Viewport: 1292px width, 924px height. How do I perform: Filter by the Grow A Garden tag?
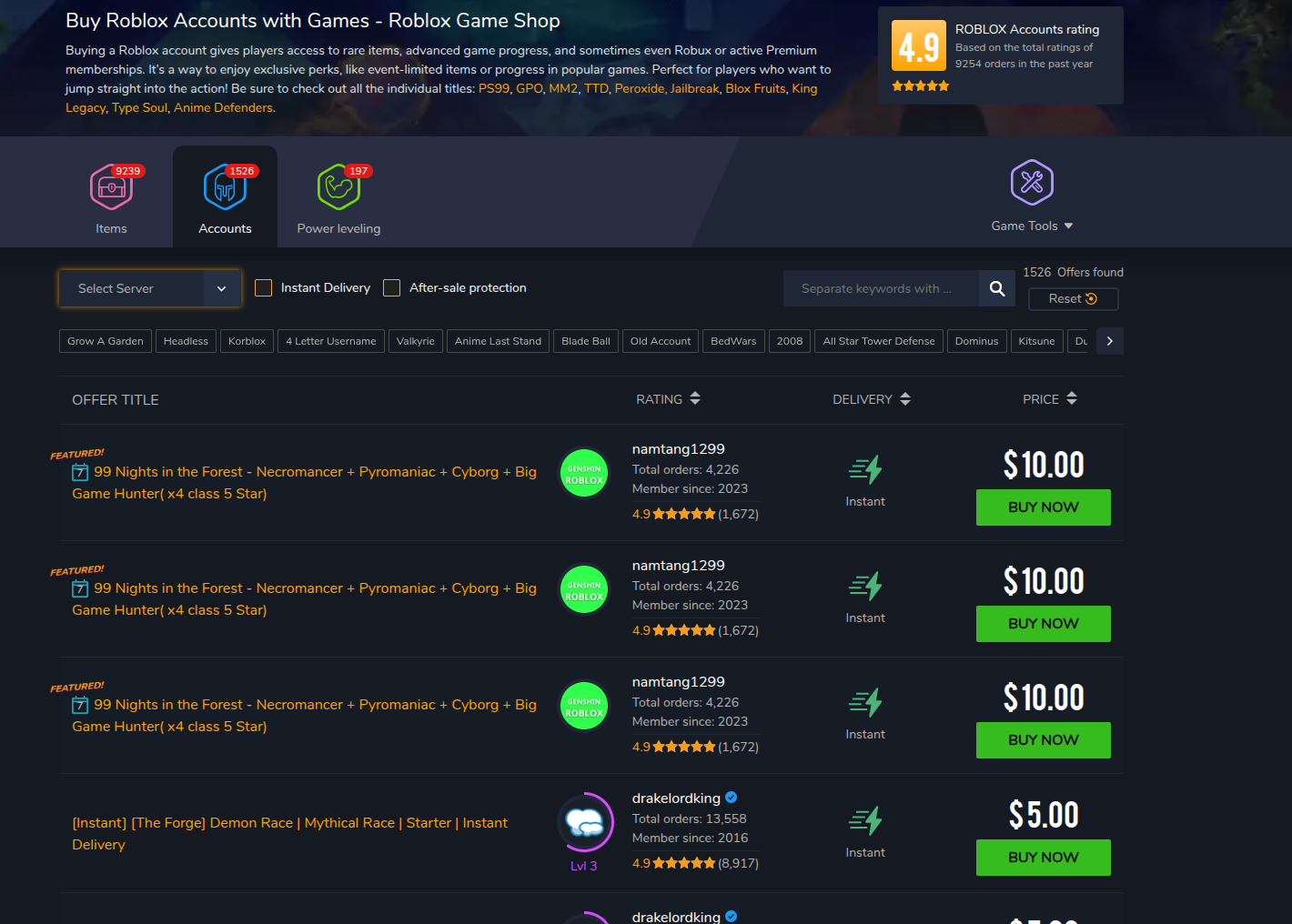(106, 341)
